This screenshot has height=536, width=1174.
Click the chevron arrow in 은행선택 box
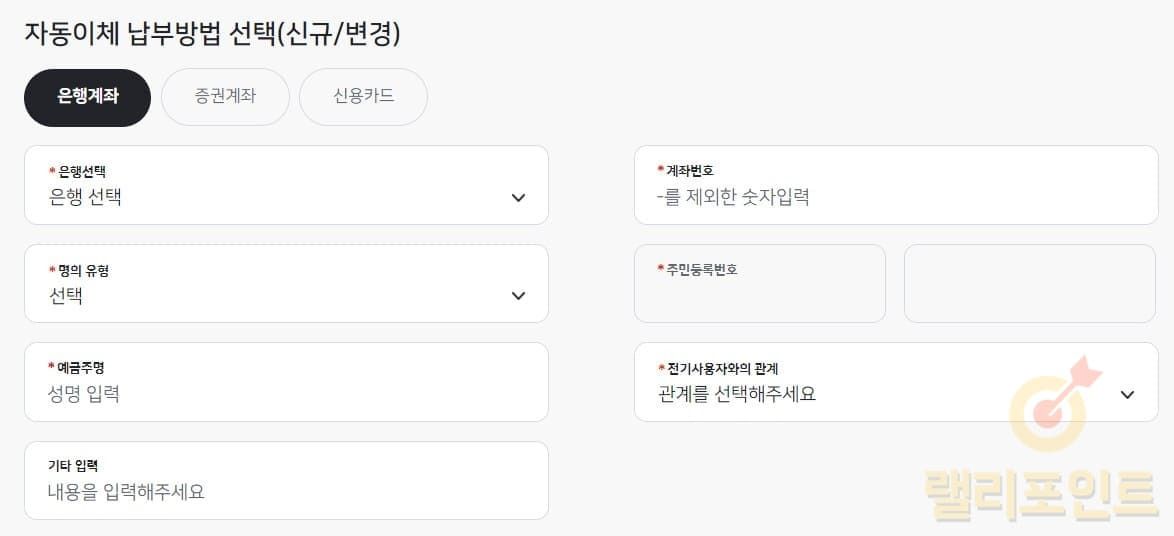point(518,198)
